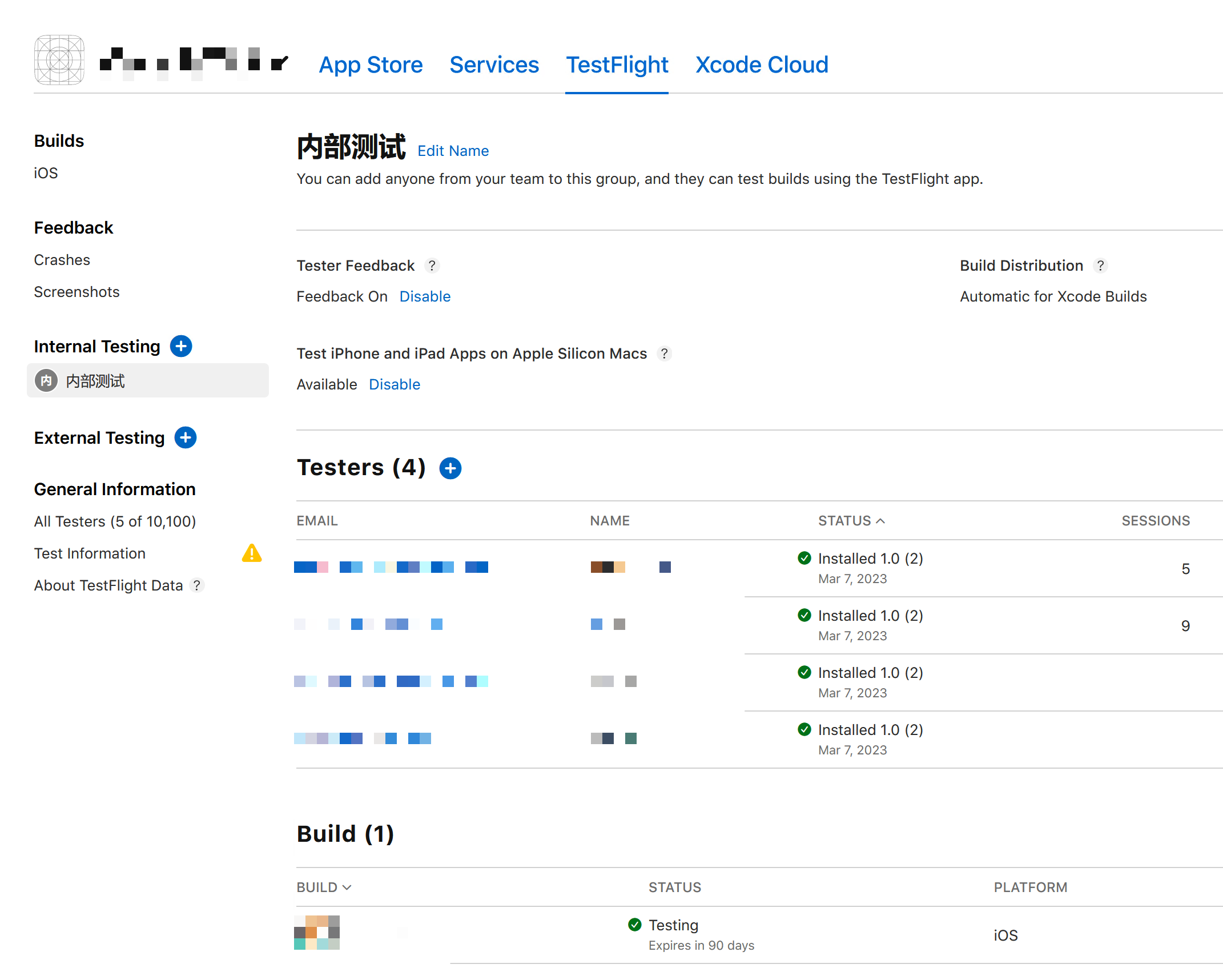Open the Xcode Cloud tab
Image resolution: width=1223 pixels, height=980 pixels.
(x=761, y=65)
